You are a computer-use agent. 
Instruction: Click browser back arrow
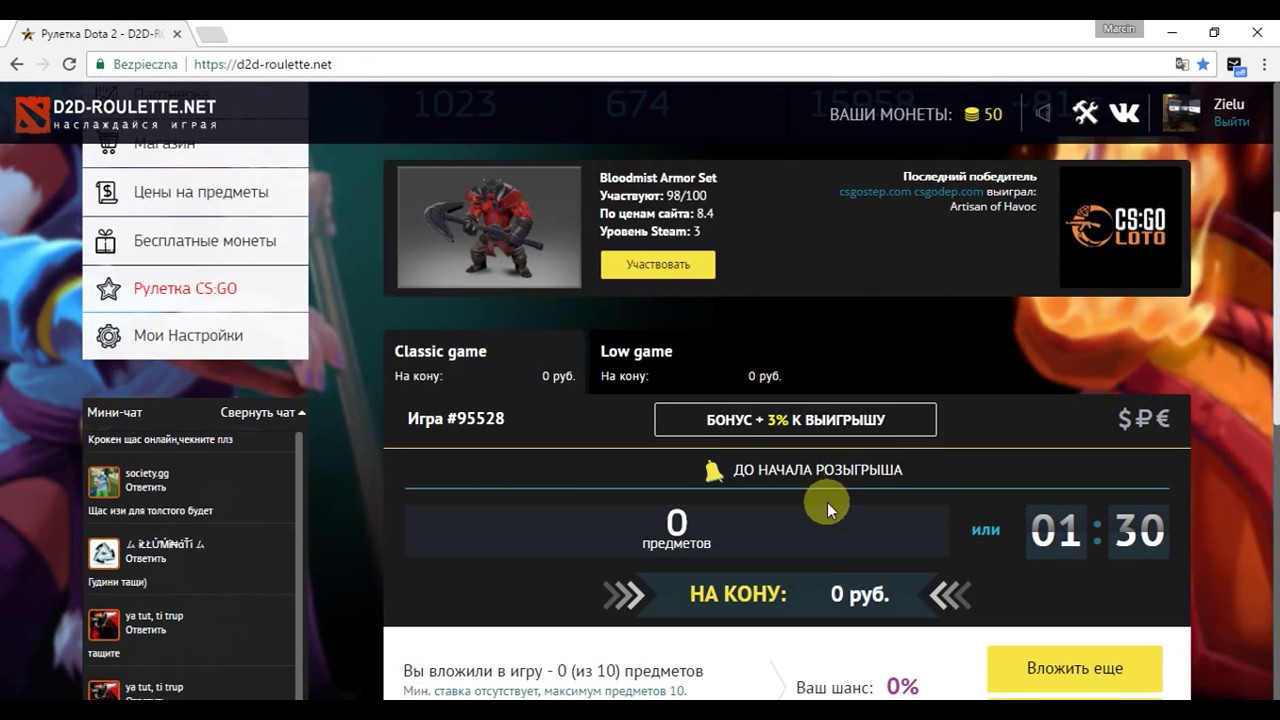click(17, 64)
